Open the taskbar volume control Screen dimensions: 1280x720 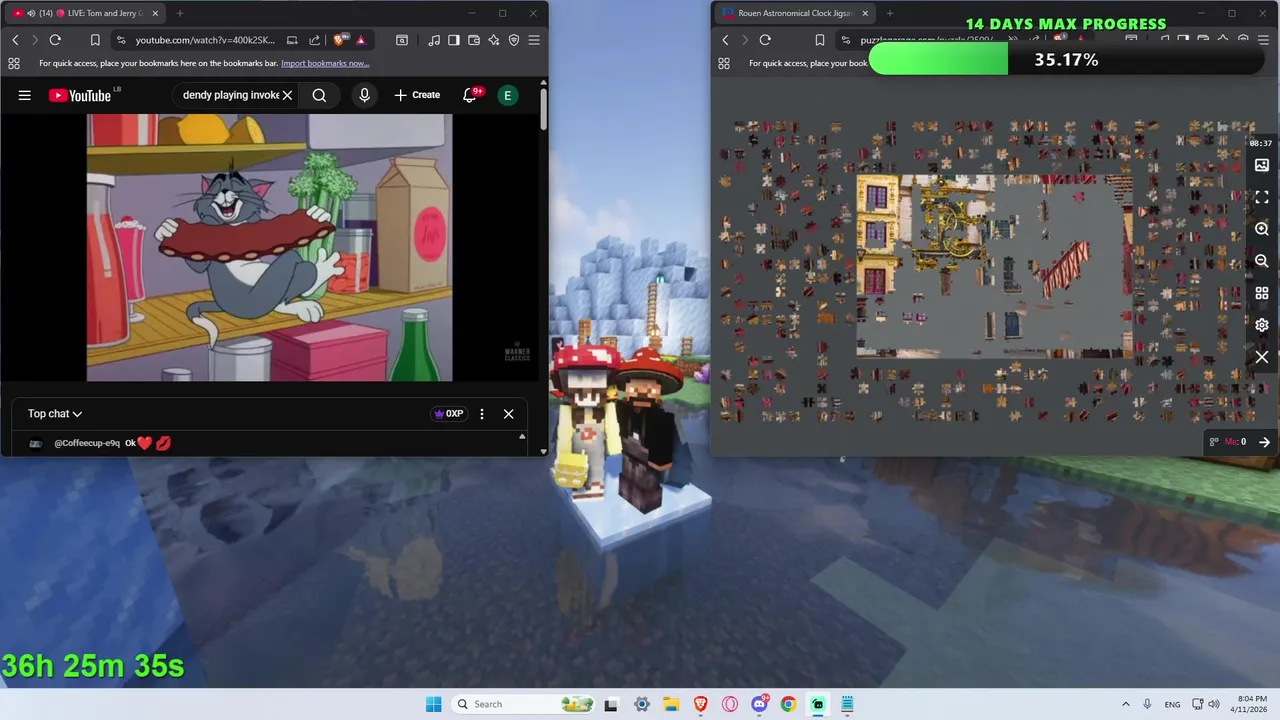click(1214, 704)
